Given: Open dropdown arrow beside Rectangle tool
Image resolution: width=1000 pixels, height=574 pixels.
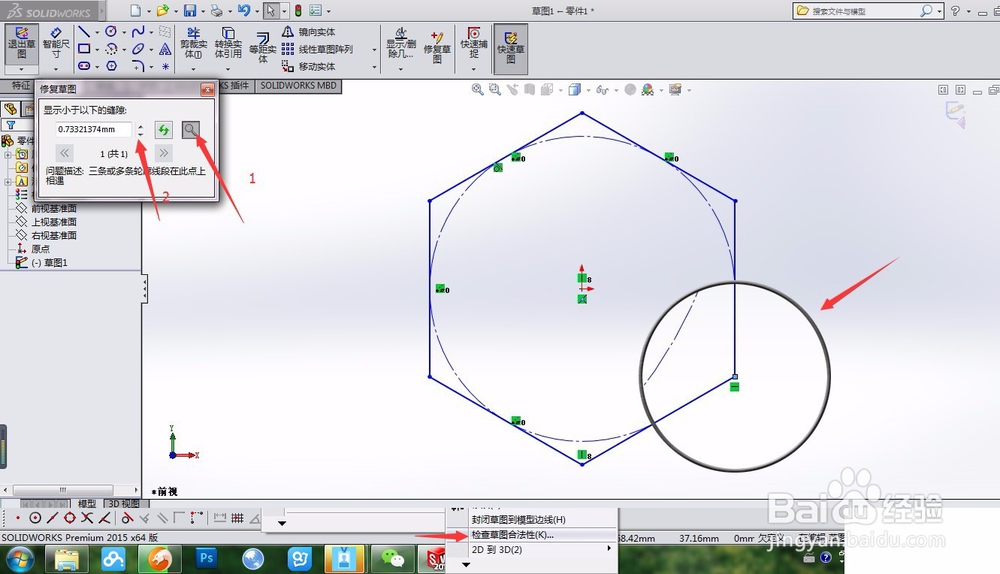Looking at the screenshot, I should tap(97, 49).
